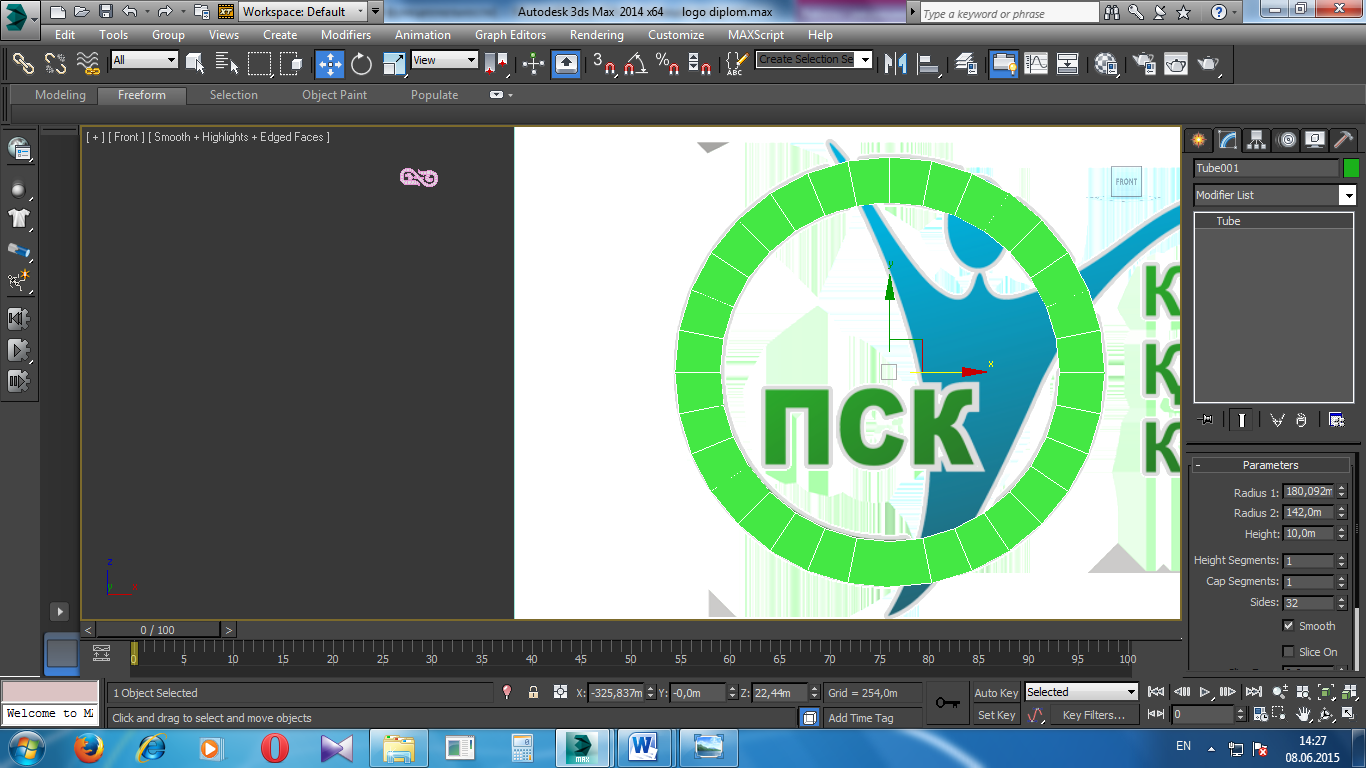The height and width of the screenshot is (768, 1366).
Task: Activate the Select and Move tool
Action: 330,64
